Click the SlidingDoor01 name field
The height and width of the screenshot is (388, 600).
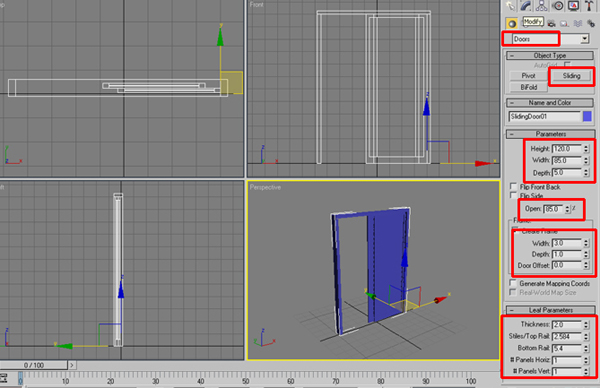(545, 116)
